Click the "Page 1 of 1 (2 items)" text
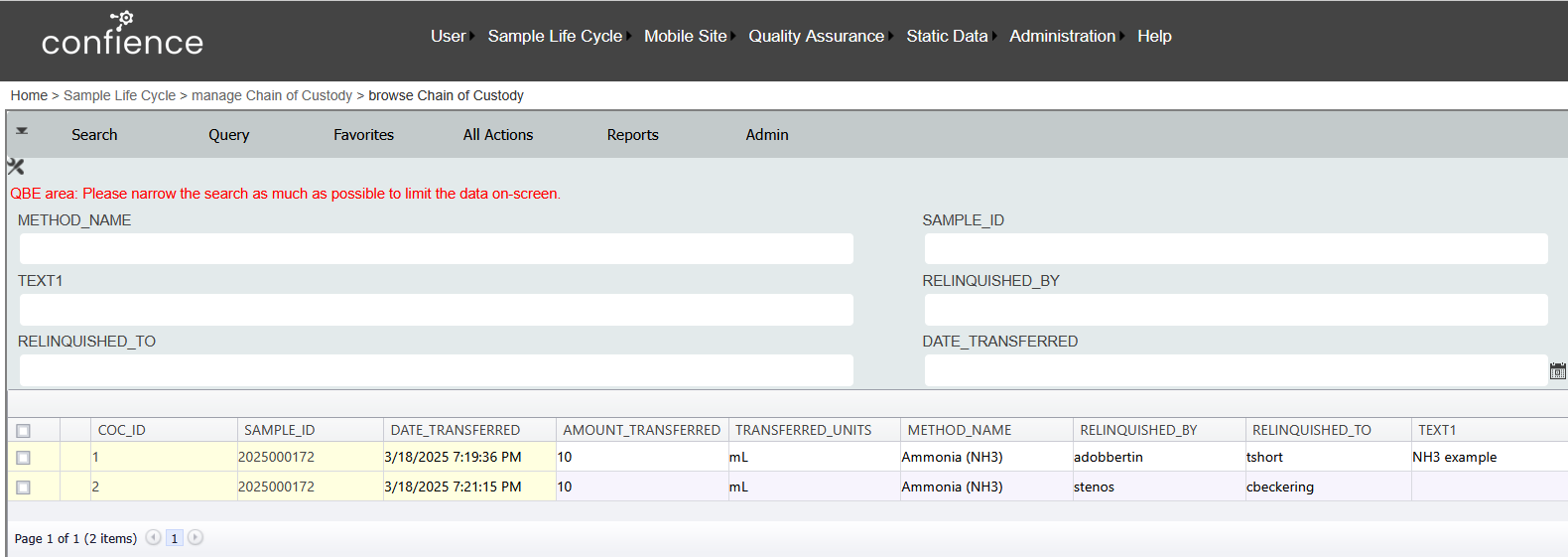Viewport: 1568px width, 557px height. point(75,538)
